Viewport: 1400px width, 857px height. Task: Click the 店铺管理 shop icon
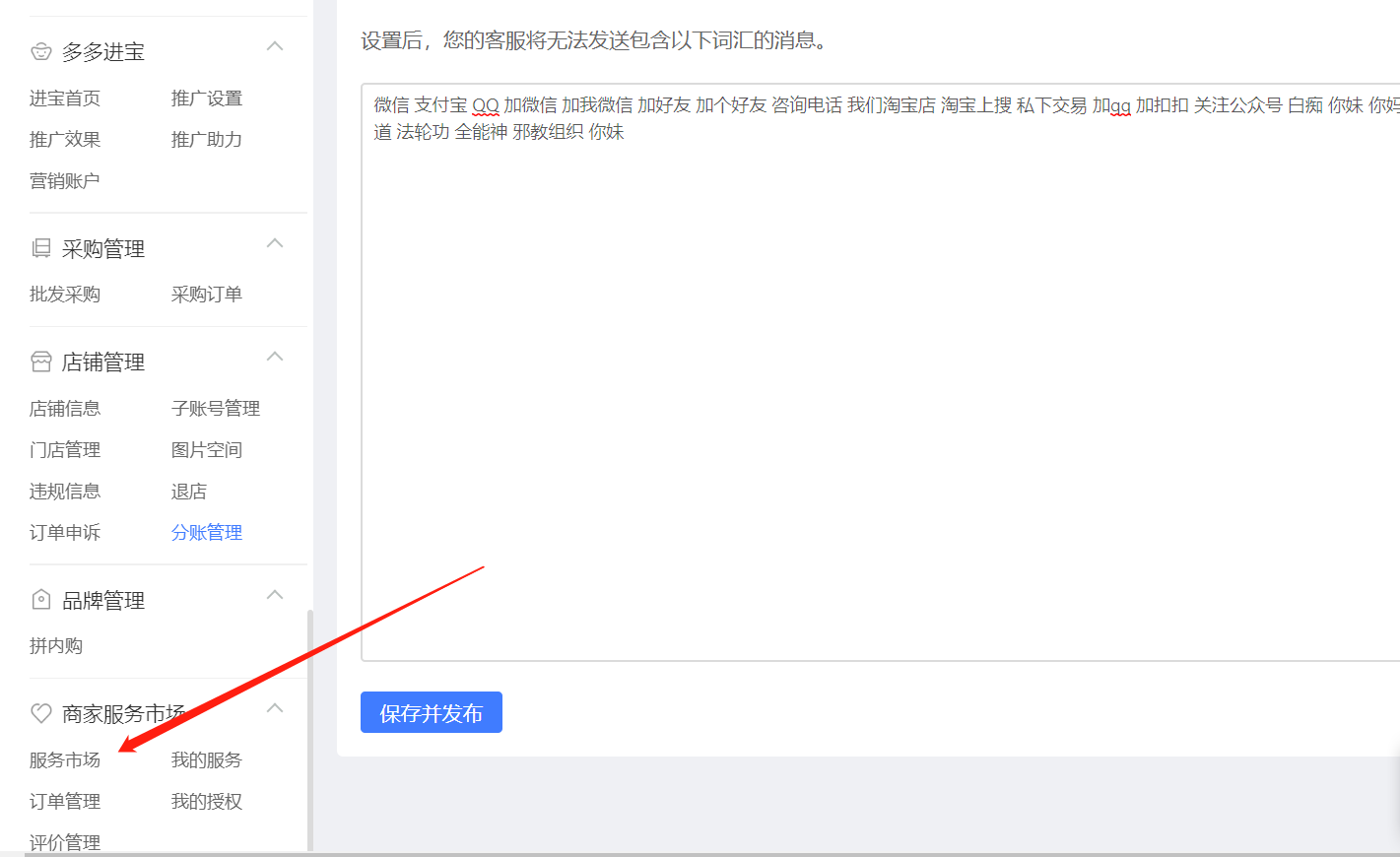41,362
